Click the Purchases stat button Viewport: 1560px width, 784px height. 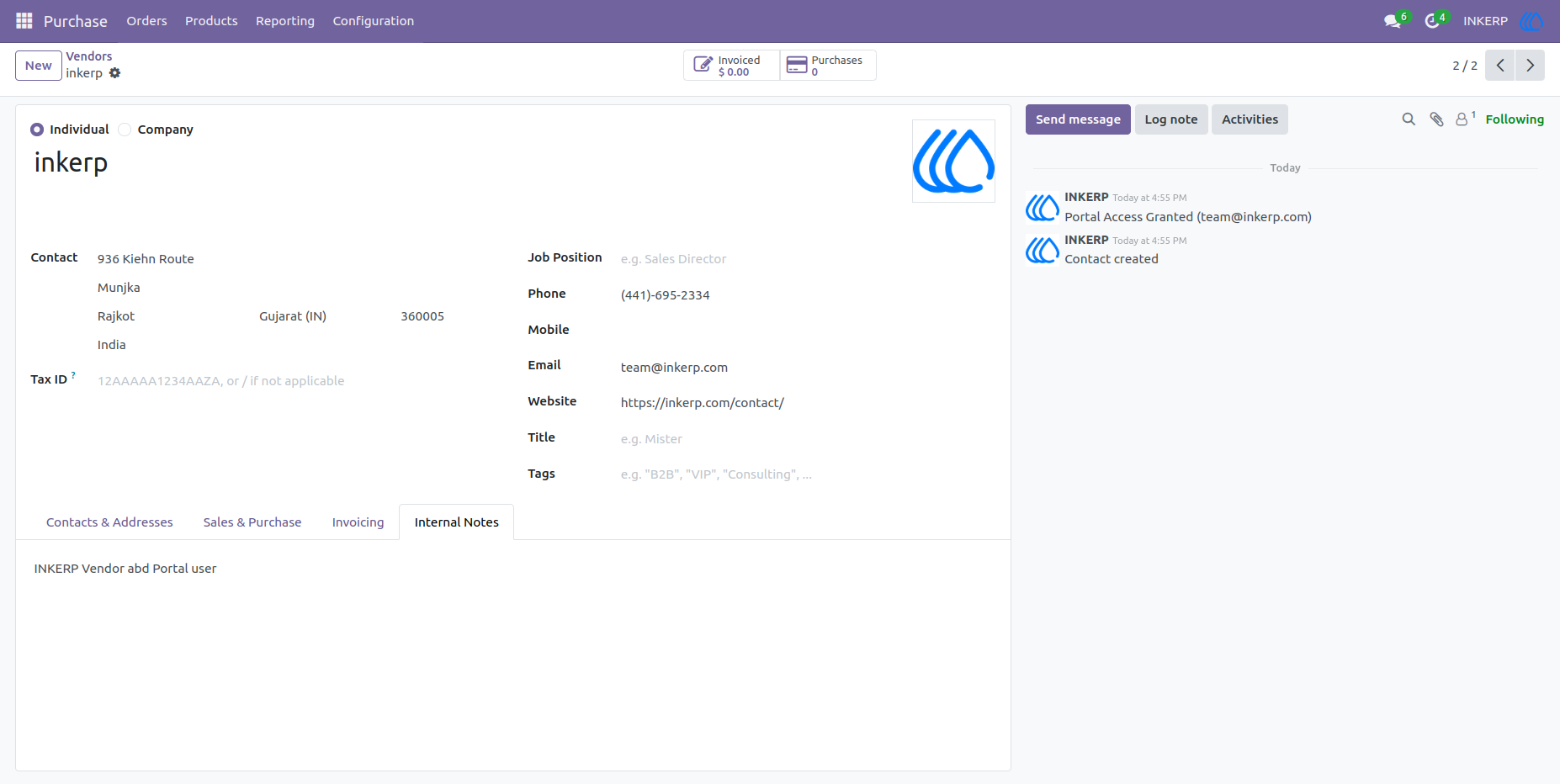(x=828, y=66)
